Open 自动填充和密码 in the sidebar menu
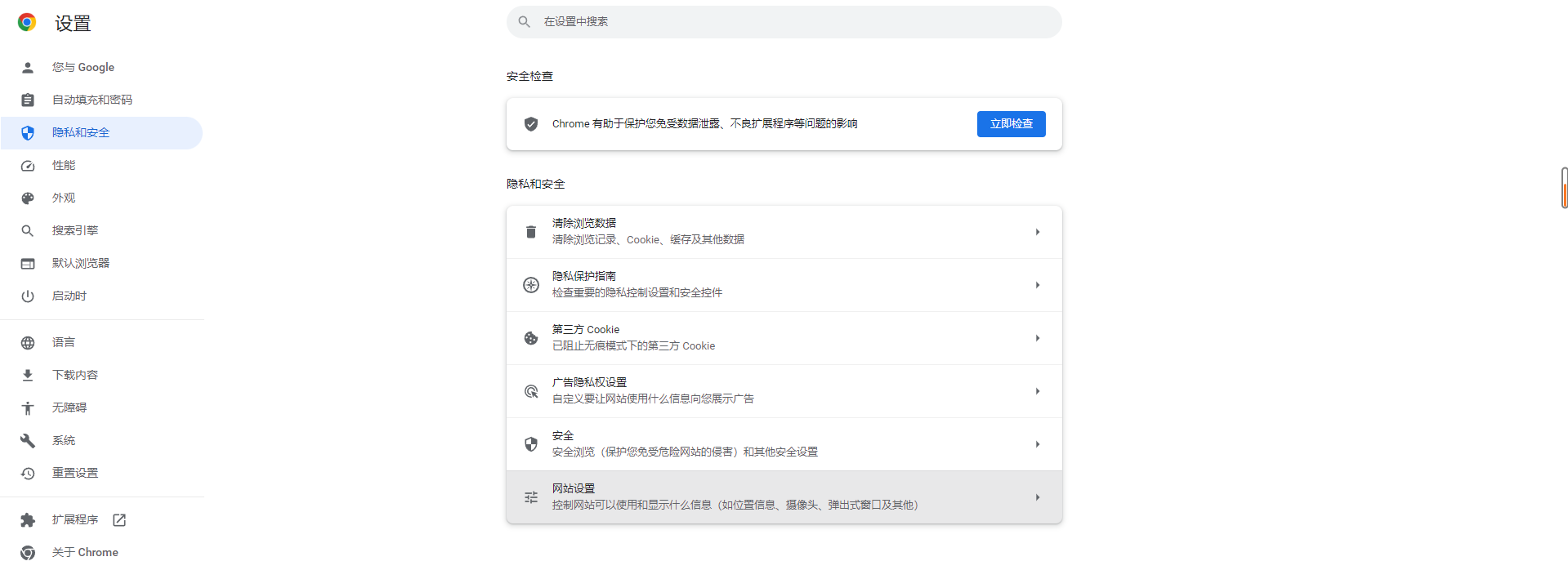This screenshot has height=579, width=1568. point(92,100)
